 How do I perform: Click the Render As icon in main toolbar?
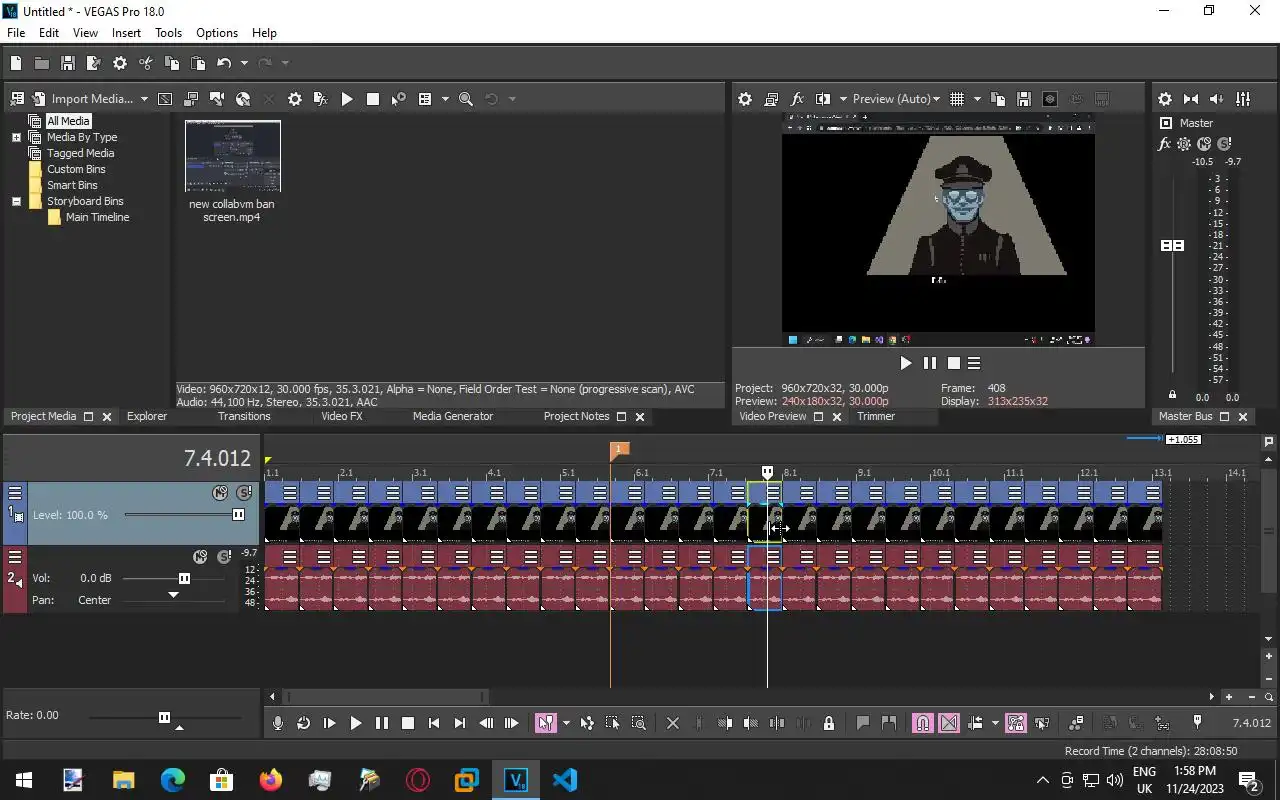click(x=94, y=63)
